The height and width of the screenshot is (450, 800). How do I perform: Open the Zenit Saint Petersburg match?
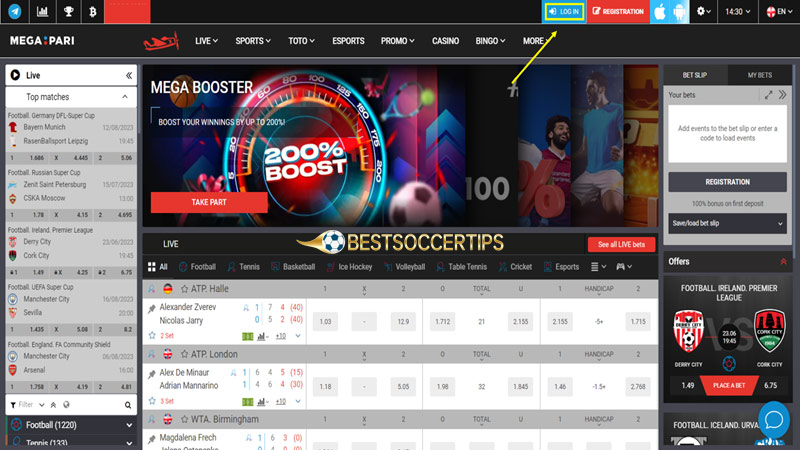tap(71, 191)
